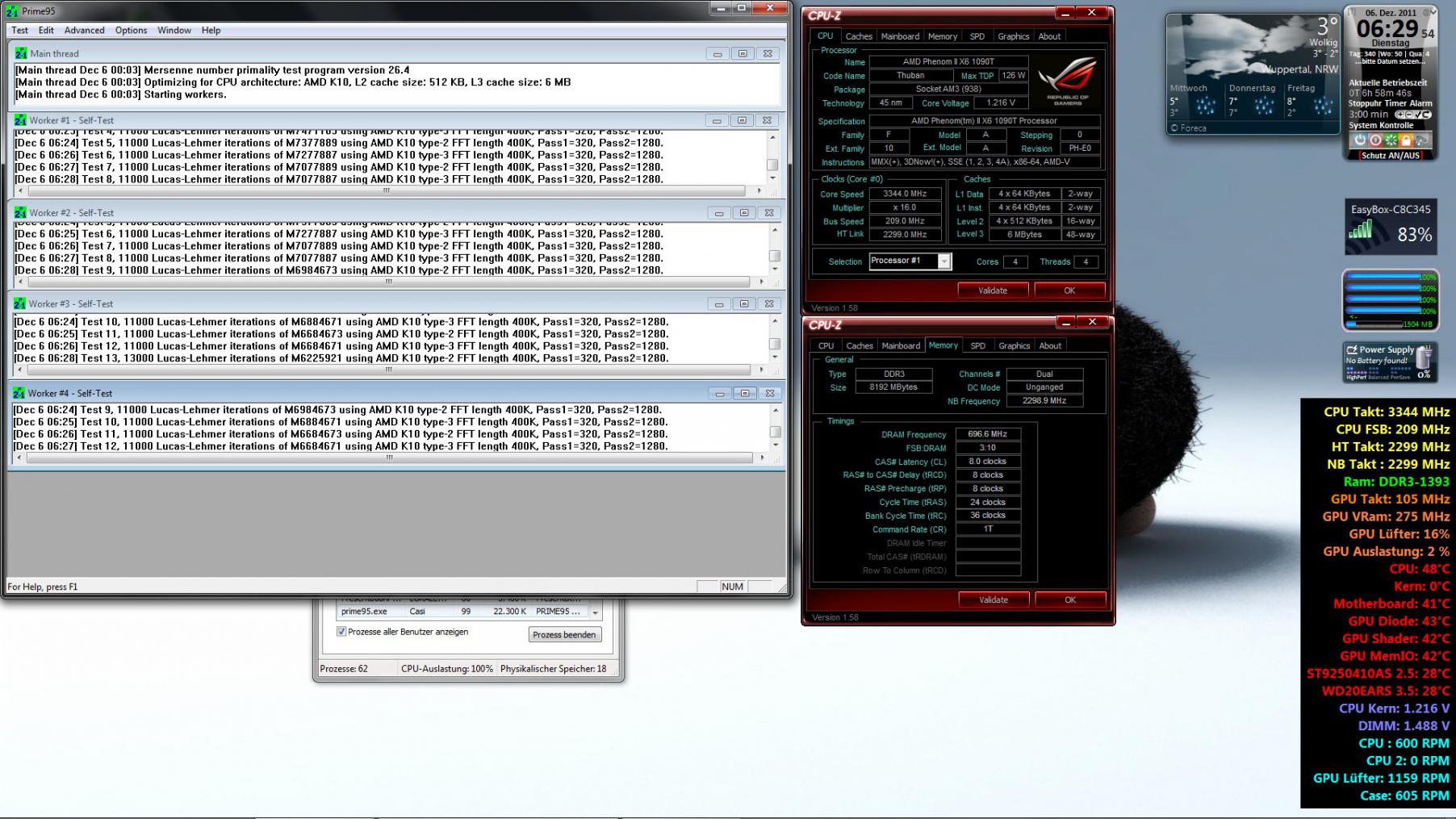Image resolution: width=1456 pixels, height=819 pixels.
Task: Click the battery plug icon in the Power Supply gadget
Action: click(x=1425, y=356)
